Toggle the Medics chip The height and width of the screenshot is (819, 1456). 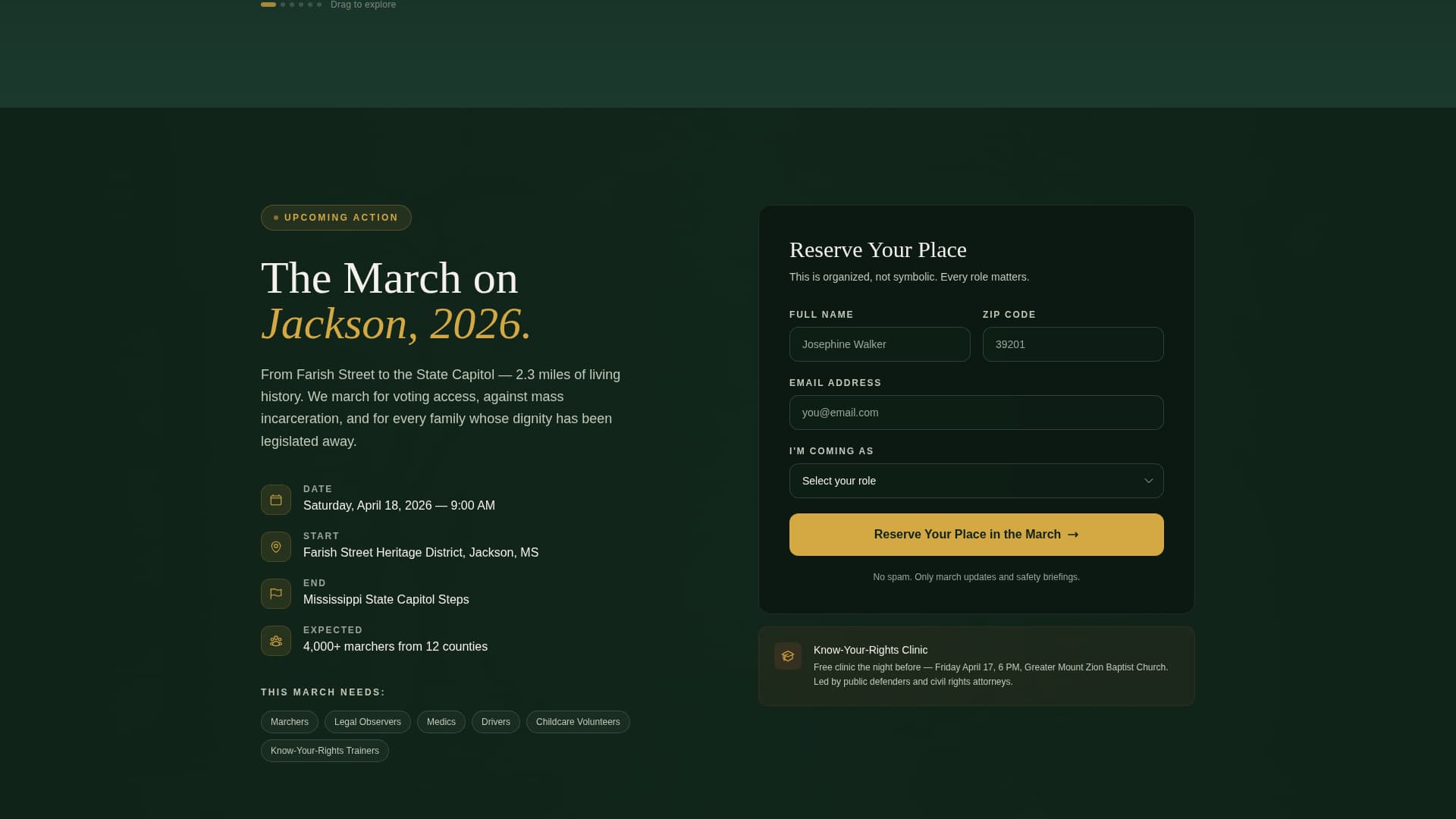pyautogui.click(x=441, y=721)
